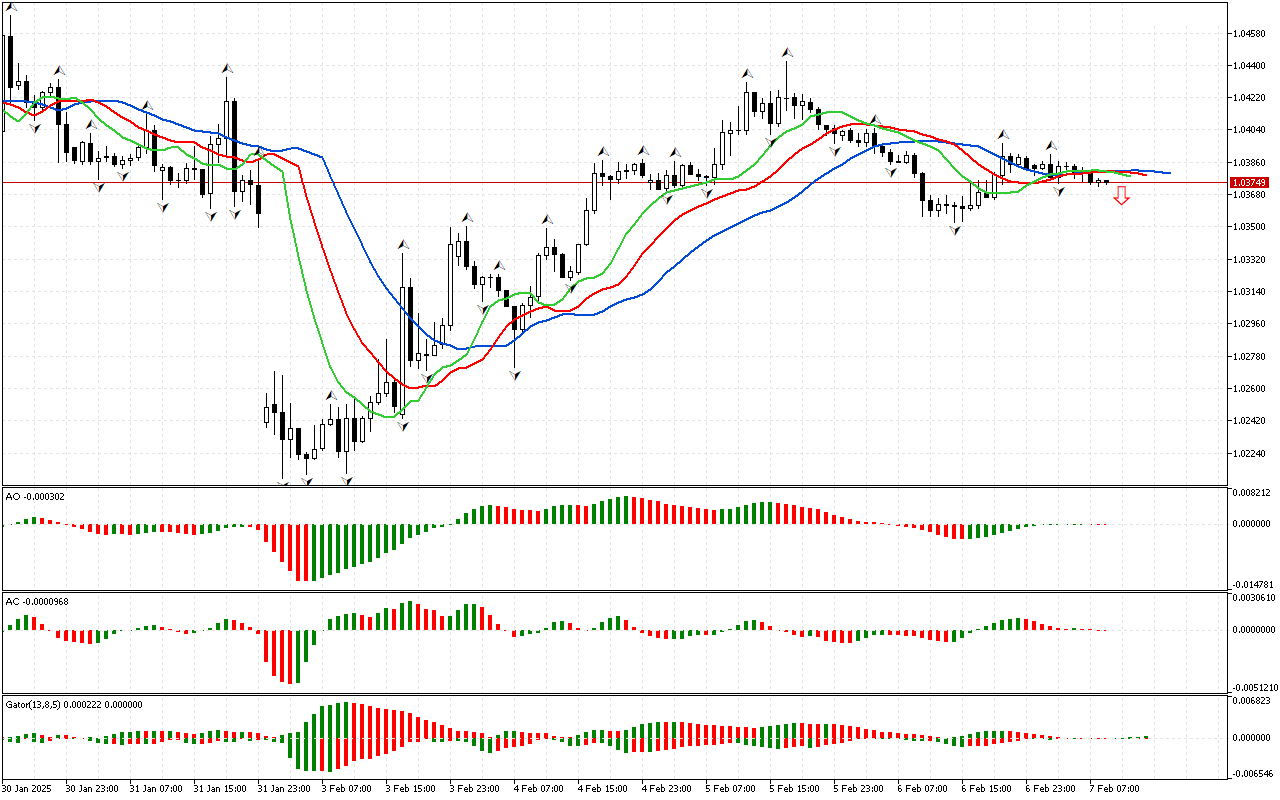
Task: Click the 1.03500 price scale value
Action: click(x=1251, y=227)
